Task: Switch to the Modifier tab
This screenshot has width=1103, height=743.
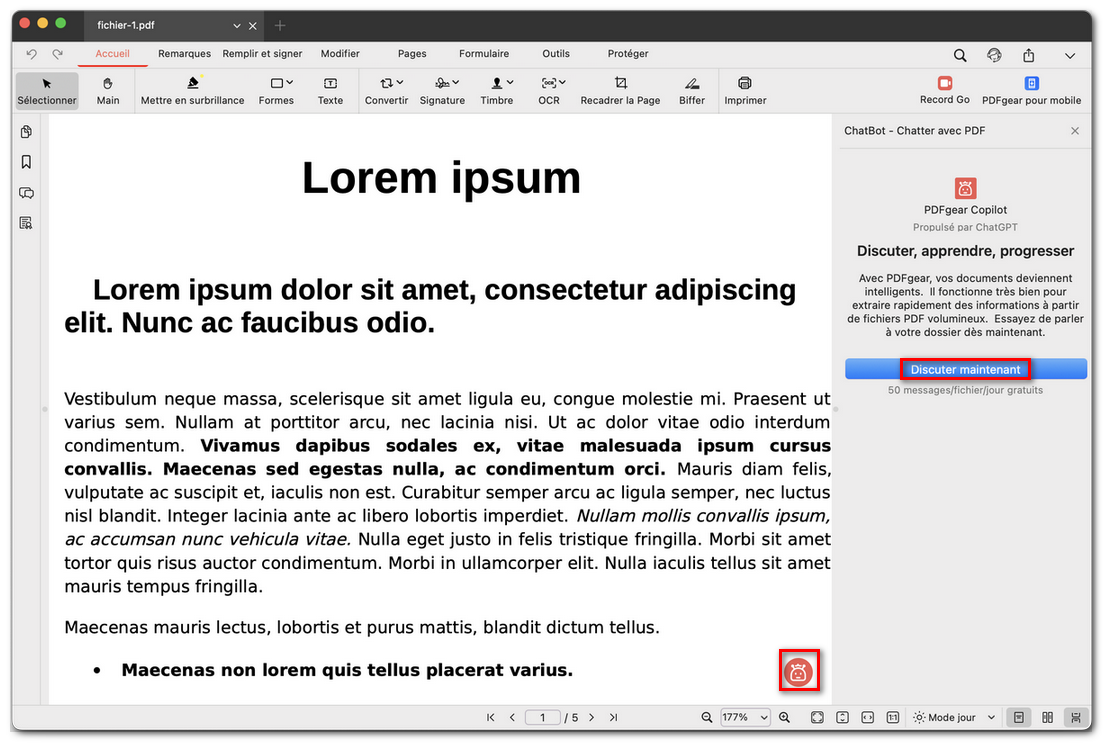Action: pyautogui.click(x=340, y=54)
